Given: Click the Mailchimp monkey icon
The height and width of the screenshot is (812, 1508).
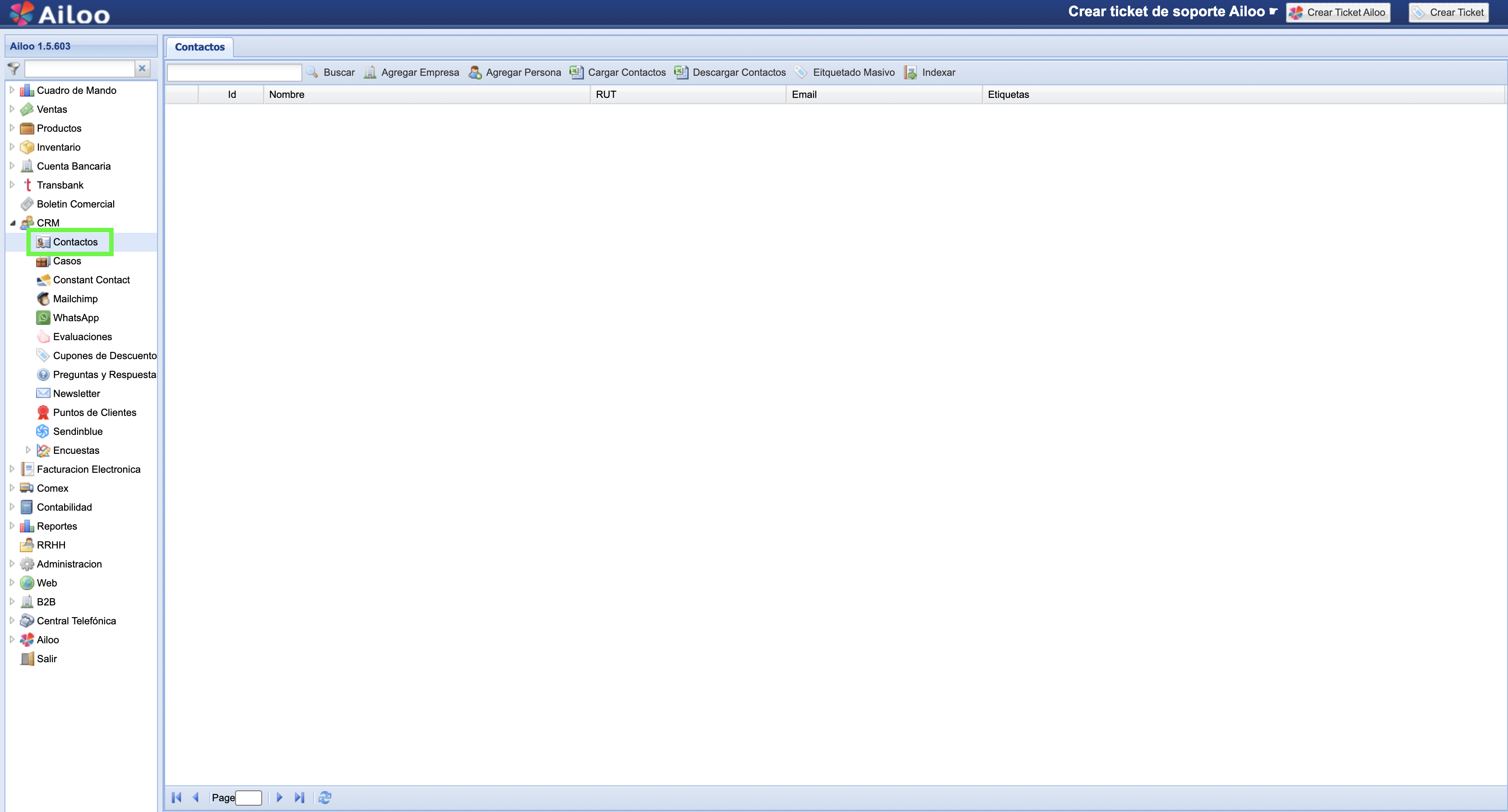Looking at the screenshot, I should point(43,299).
